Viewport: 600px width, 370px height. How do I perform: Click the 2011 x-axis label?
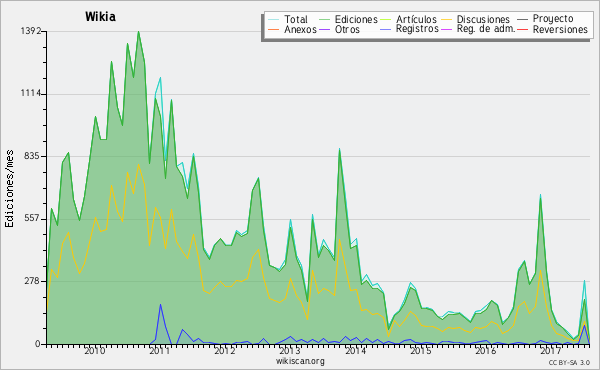[160, 351]
